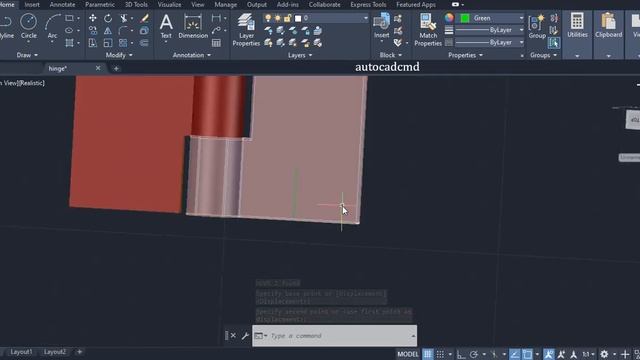
Task: Activate the Copy tool
Action: click(93, 31)
